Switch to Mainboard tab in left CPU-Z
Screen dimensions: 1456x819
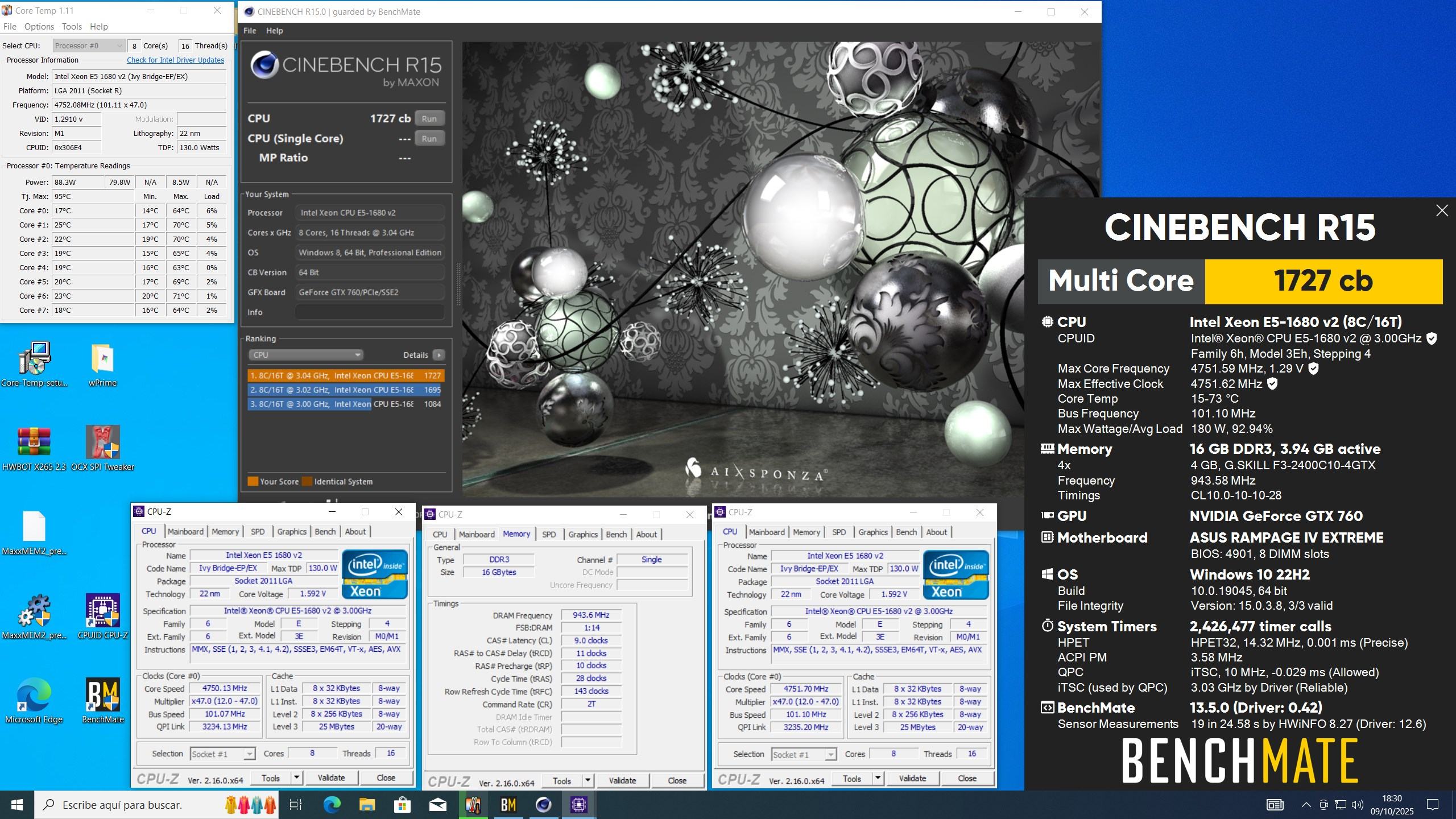185,531
